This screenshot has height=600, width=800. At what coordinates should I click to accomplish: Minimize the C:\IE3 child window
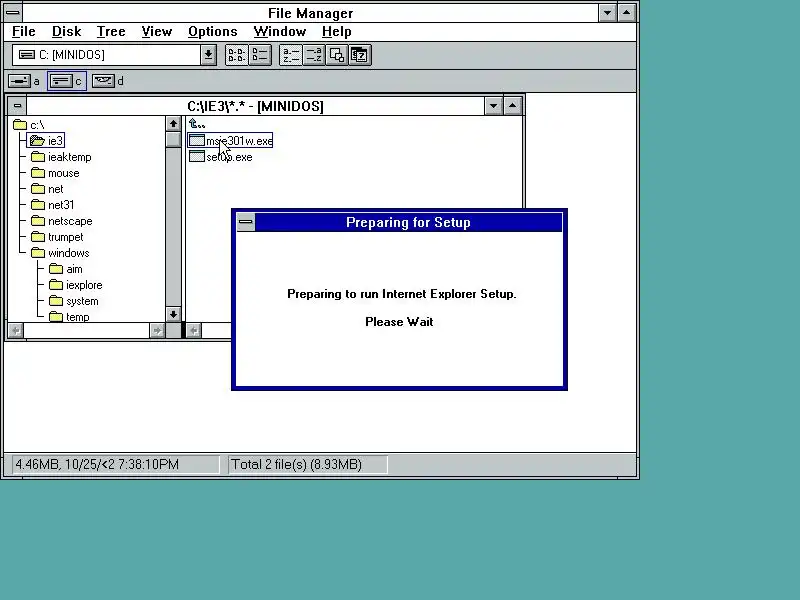[493, 106]
